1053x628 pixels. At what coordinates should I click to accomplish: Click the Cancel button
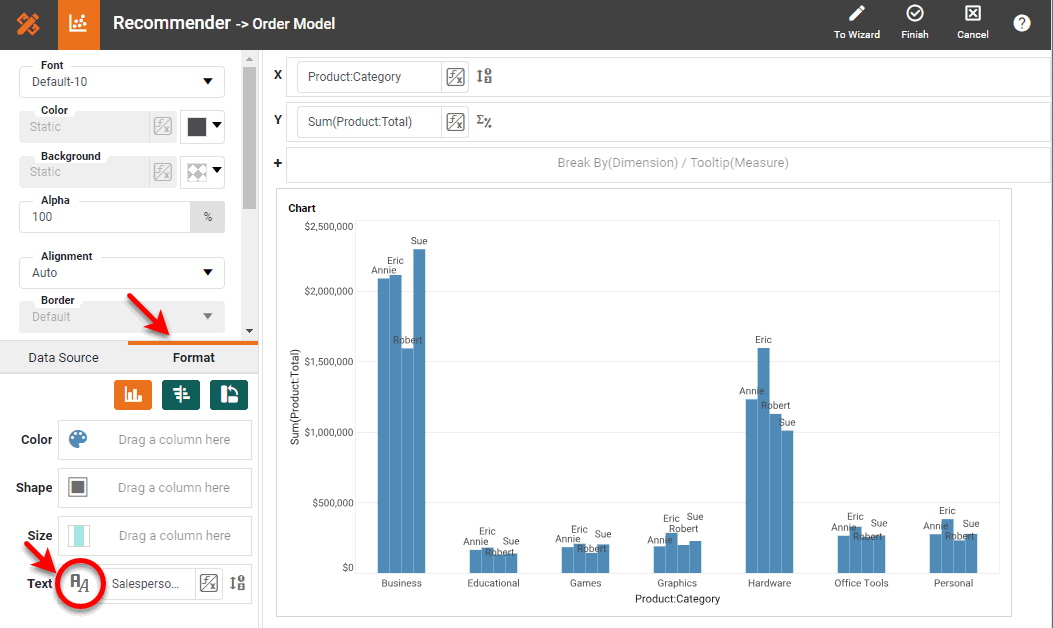[972, 23]
